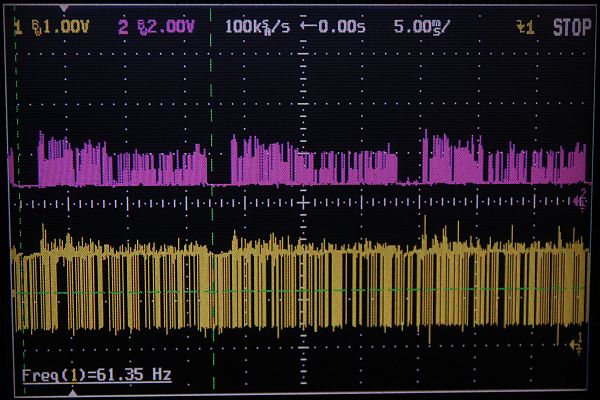Click the Freq(1)=61.35 Hz measurement readout
The height and width of the screenshot is (400, 600).
[97, 376]
